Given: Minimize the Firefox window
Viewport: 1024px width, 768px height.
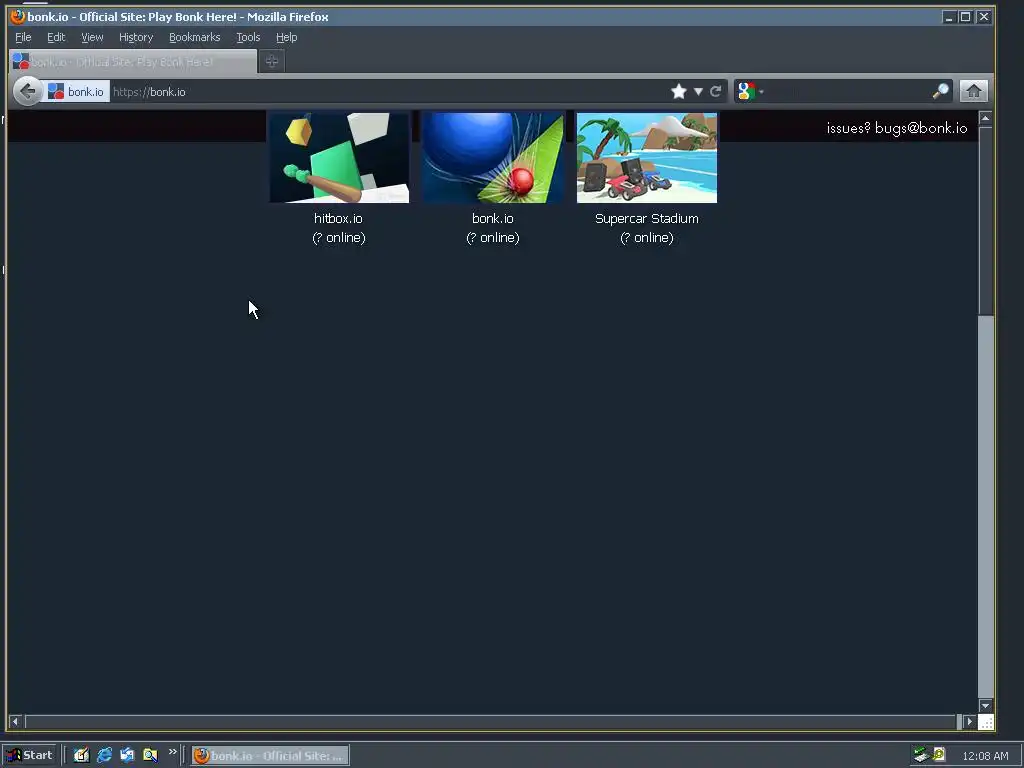Looking at the screenshot, I should [949, 17].
